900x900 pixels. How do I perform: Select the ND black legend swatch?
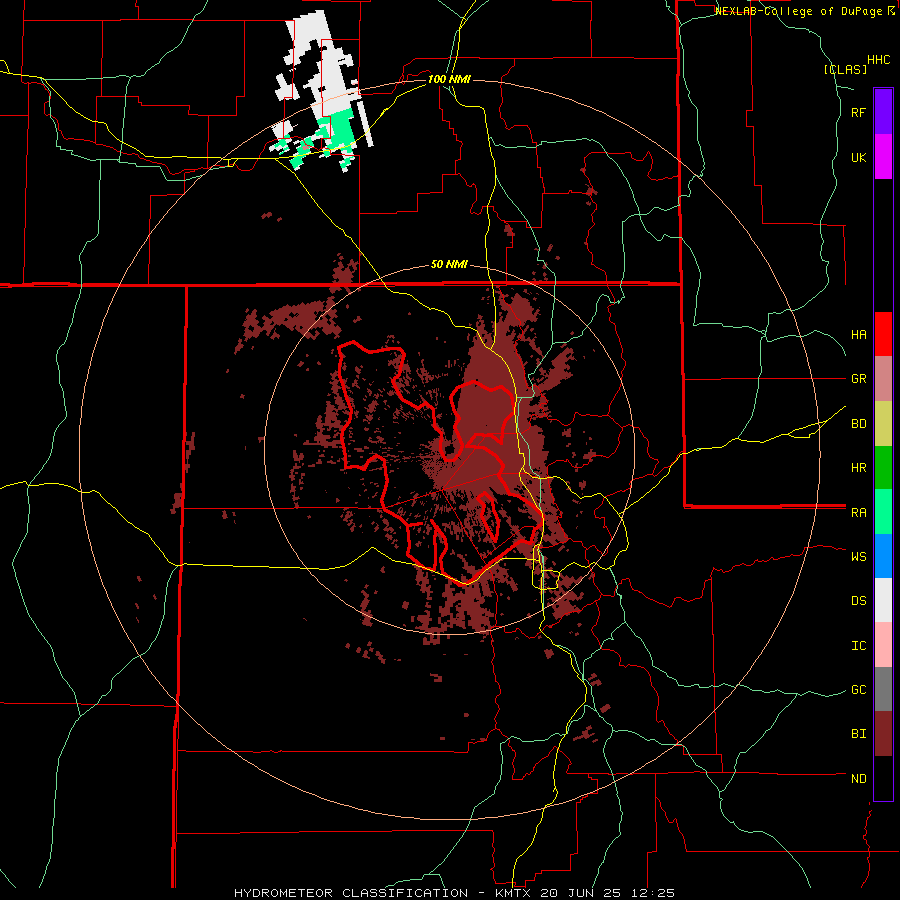[x=883, y=778]
